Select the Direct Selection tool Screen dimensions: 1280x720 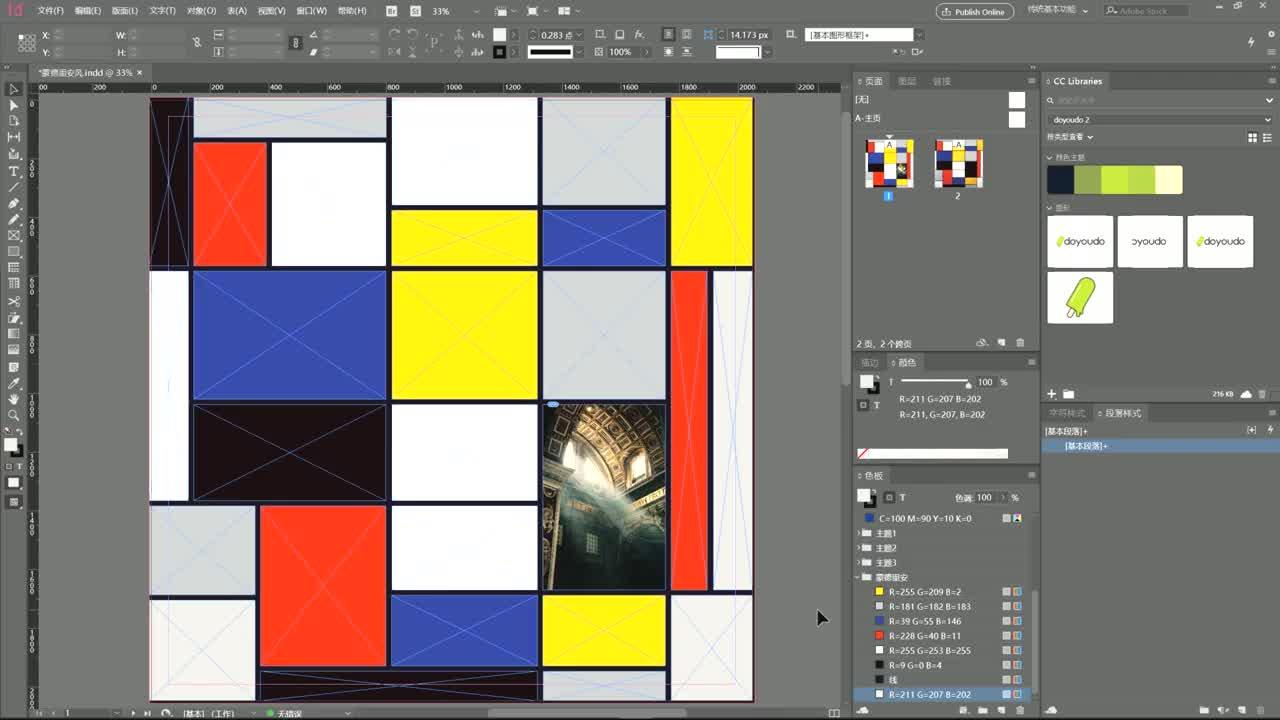tap(14, 105)
